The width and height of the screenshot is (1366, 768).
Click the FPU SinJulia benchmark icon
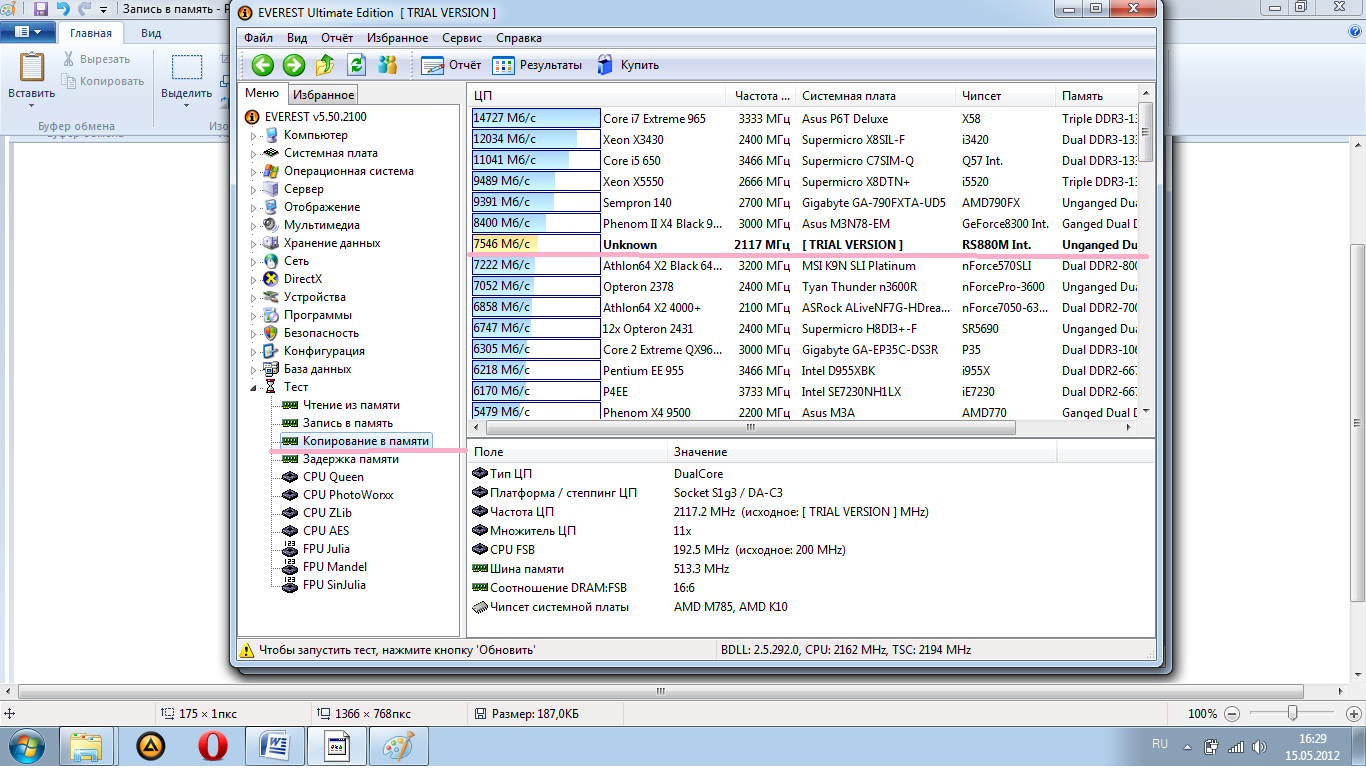point(291,585)
